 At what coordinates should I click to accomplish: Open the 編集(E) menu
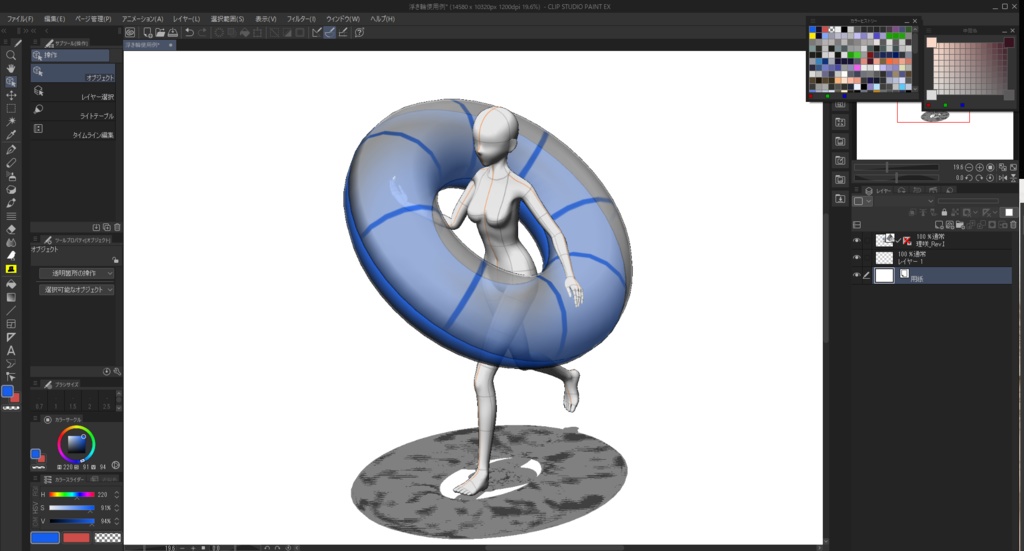point(54,19)
